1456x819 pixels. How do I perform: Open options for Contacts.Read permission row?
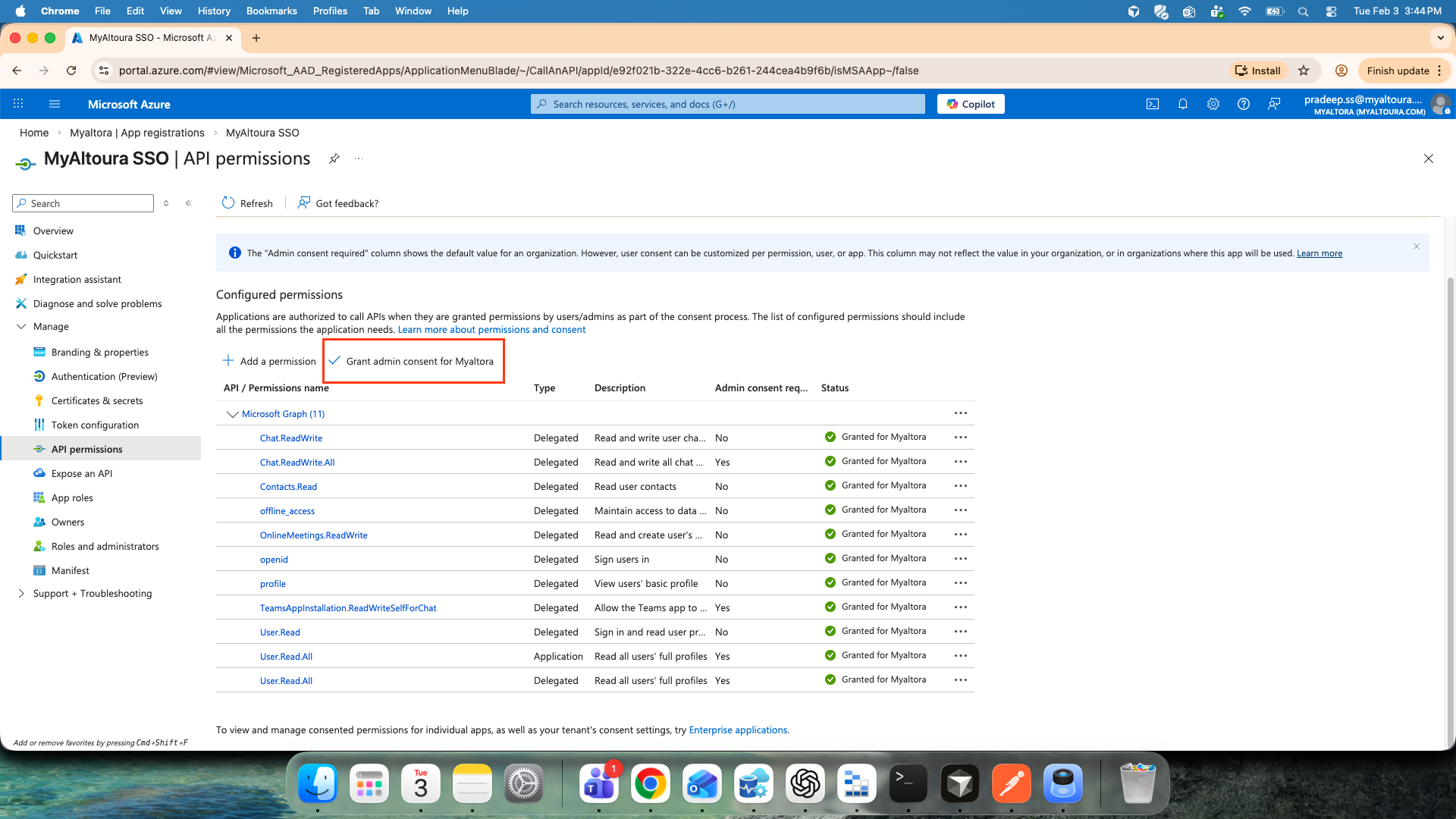tap(961, 486)
